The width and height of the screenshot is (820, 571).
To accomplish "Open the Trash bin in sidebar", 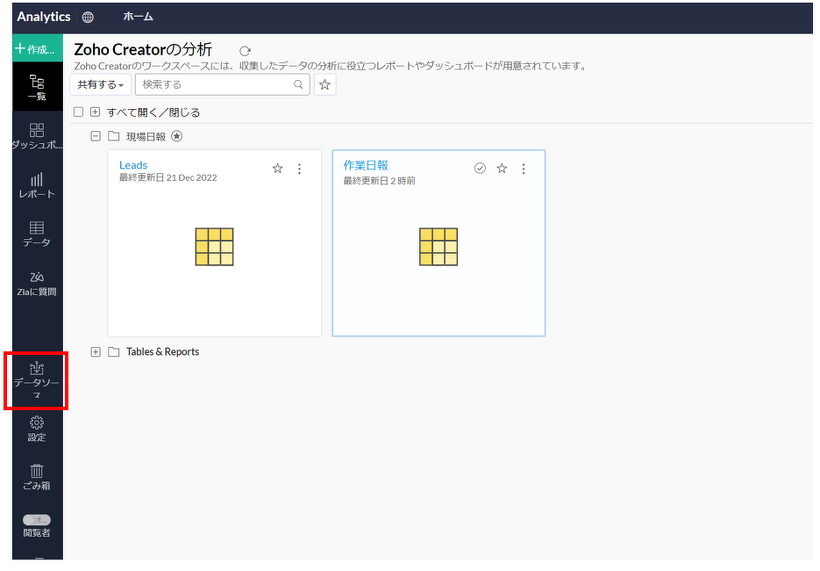I will coord(37,477).
